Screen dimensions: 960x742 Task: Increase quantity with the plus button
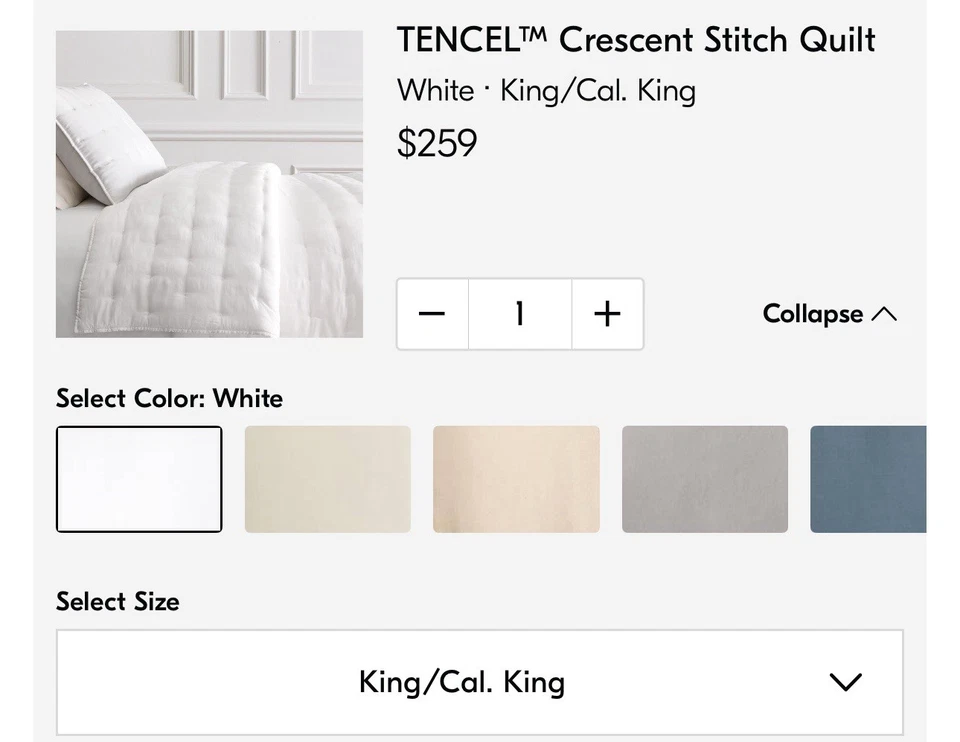click(607, 314)
